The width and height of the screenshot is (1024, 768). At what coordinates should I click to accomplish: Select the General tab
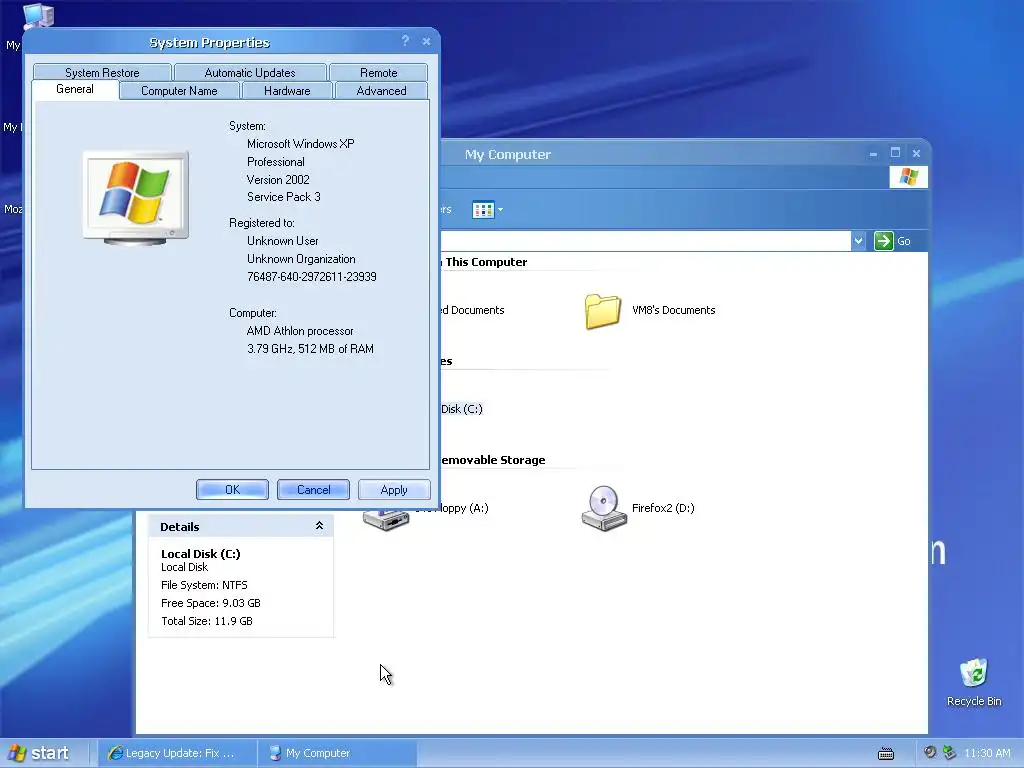[75, 89]
